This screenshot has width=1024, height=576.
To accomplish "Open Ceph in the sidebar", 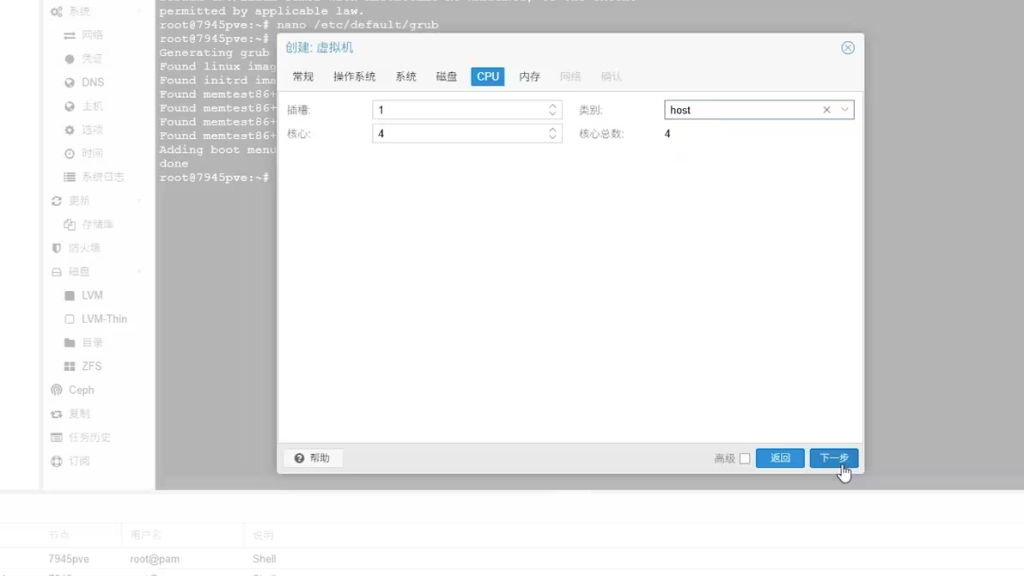I will pyautogui.click(x=81, y=390).
